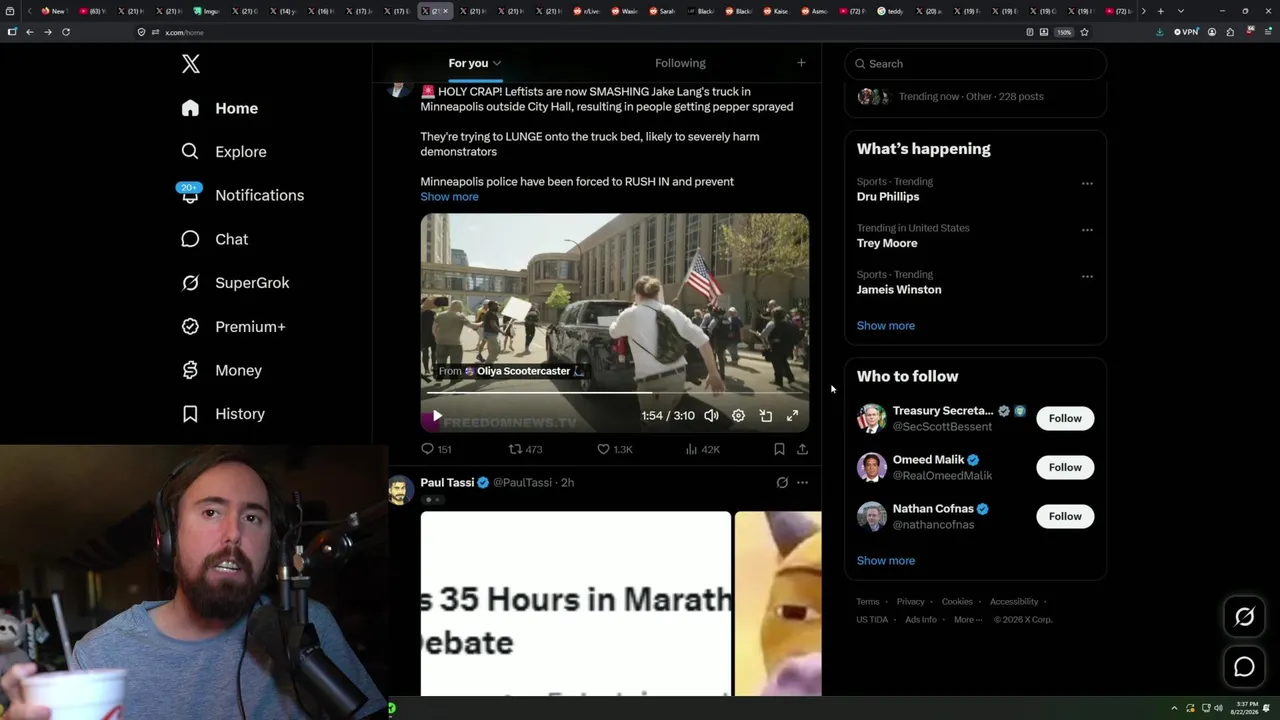This screenshot has height=720, width=1280.
Task: Go to Home in the sidebar
Action: pyautogui.click(x=220, y=108)
